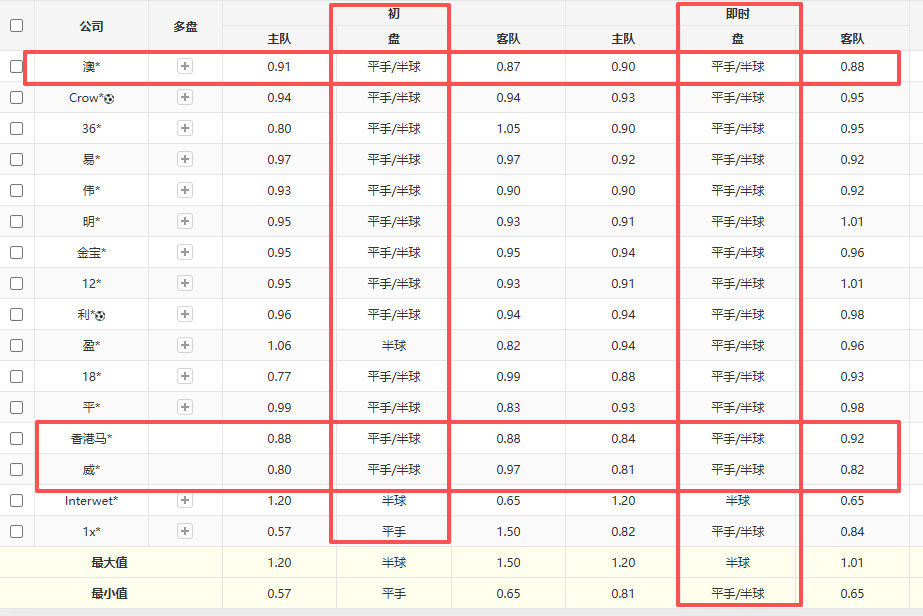Expand multiple handicaps for the 伟* row
This screenshot has height=616, width=923.
click(x=185, y=191)
